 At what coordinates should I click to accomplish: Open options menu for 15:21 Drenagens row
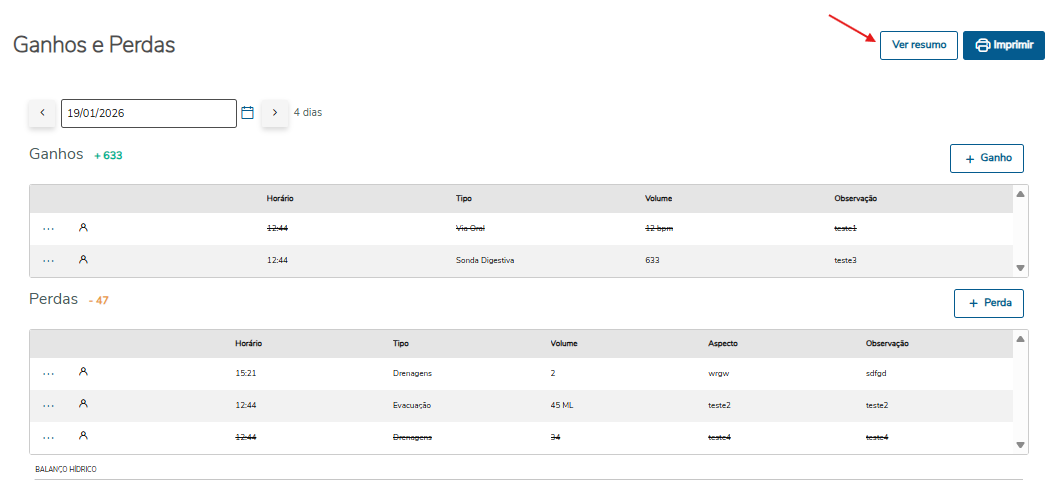[48, 373]
